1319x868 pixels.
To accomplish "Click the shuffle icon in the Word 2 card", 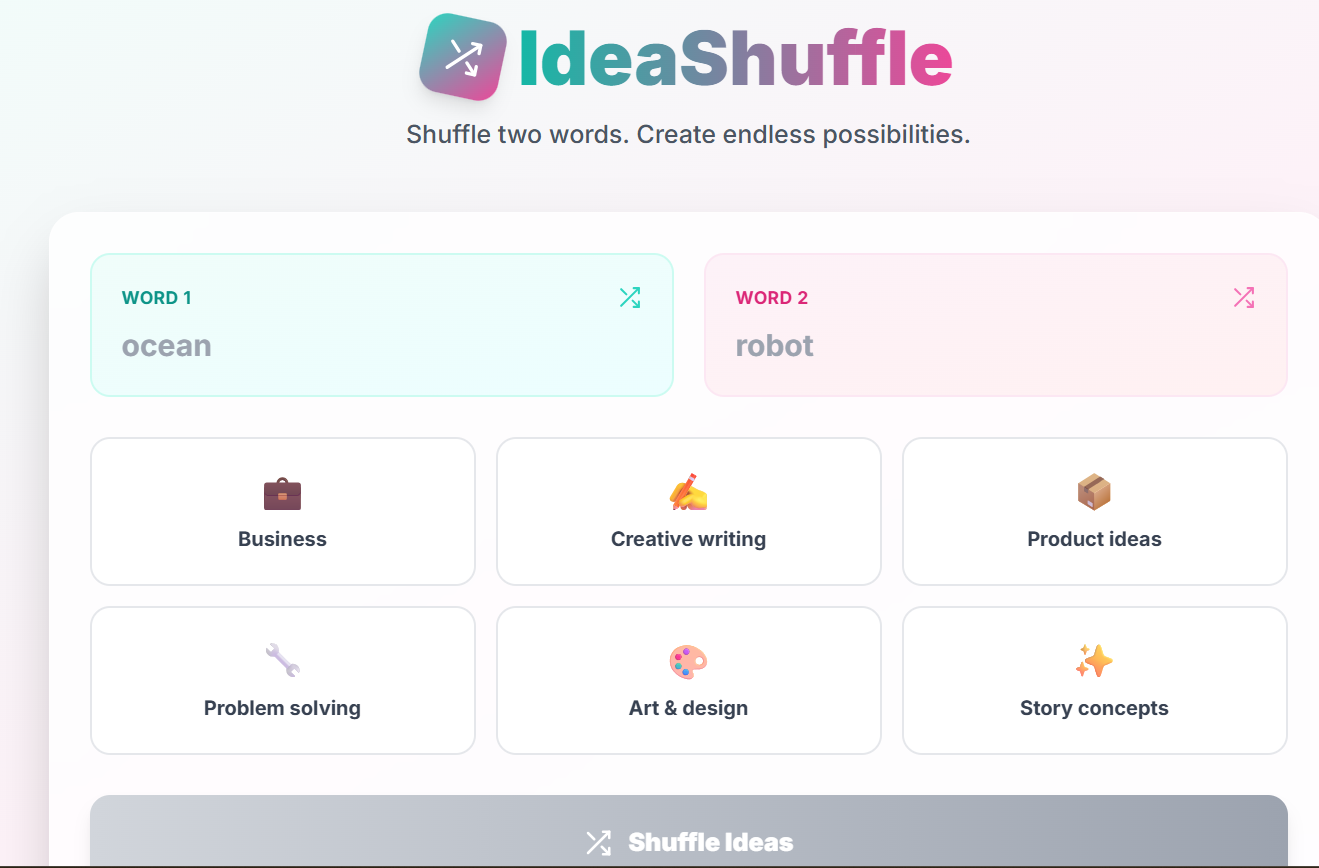I will [1243, 297].
